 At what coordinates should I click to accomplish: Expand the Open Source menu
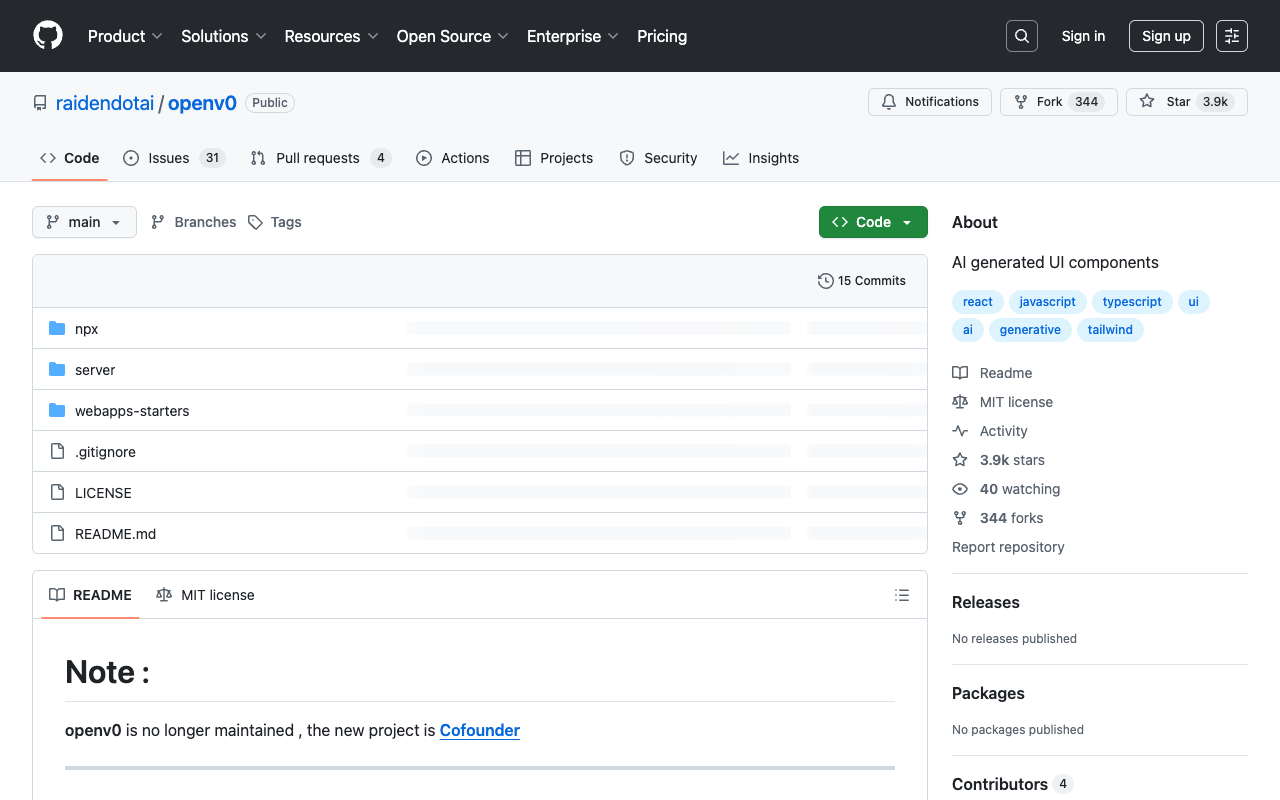pos(453,36)
